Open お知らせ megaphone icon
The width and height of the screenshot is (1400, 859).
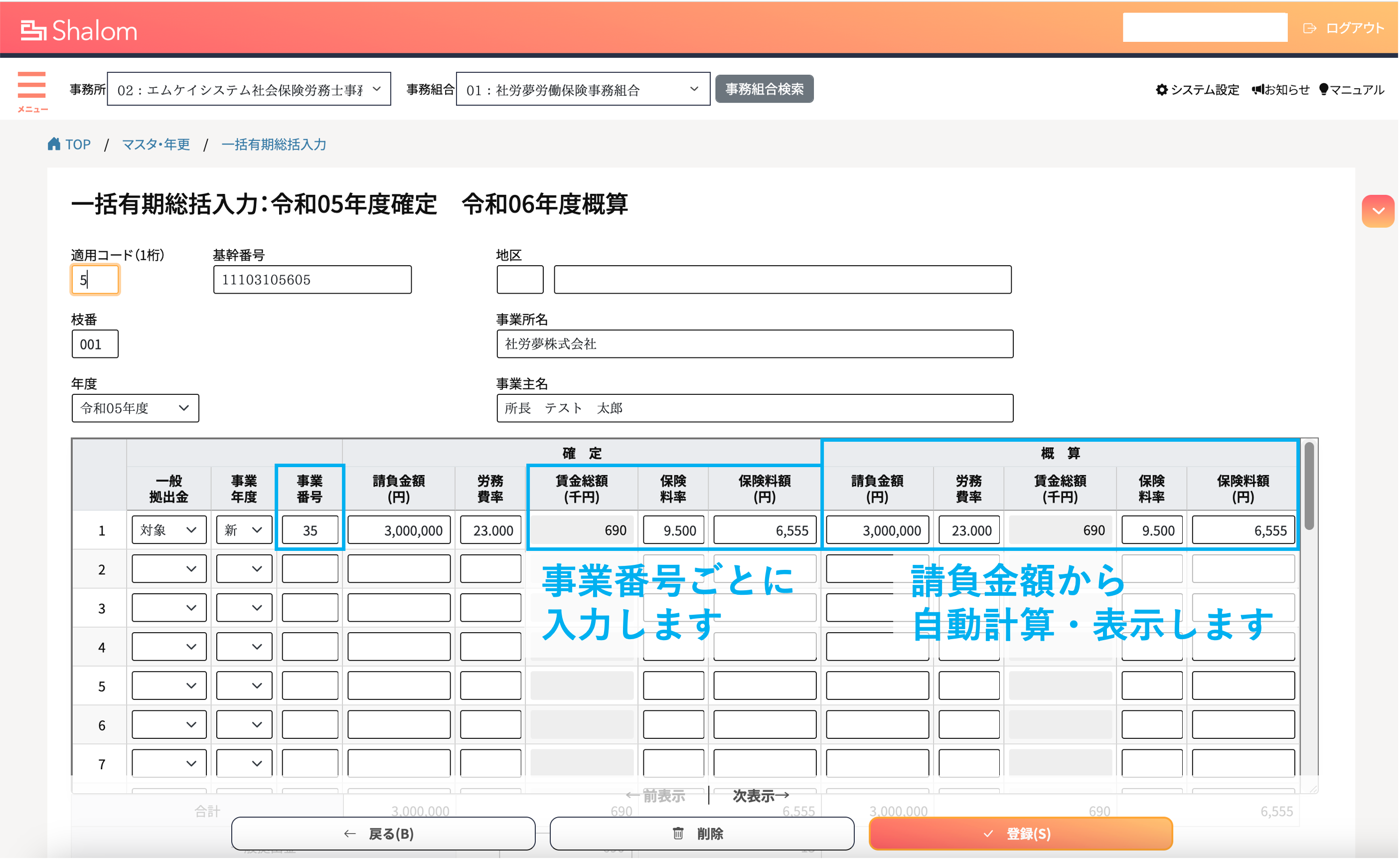pos(1258,89)
